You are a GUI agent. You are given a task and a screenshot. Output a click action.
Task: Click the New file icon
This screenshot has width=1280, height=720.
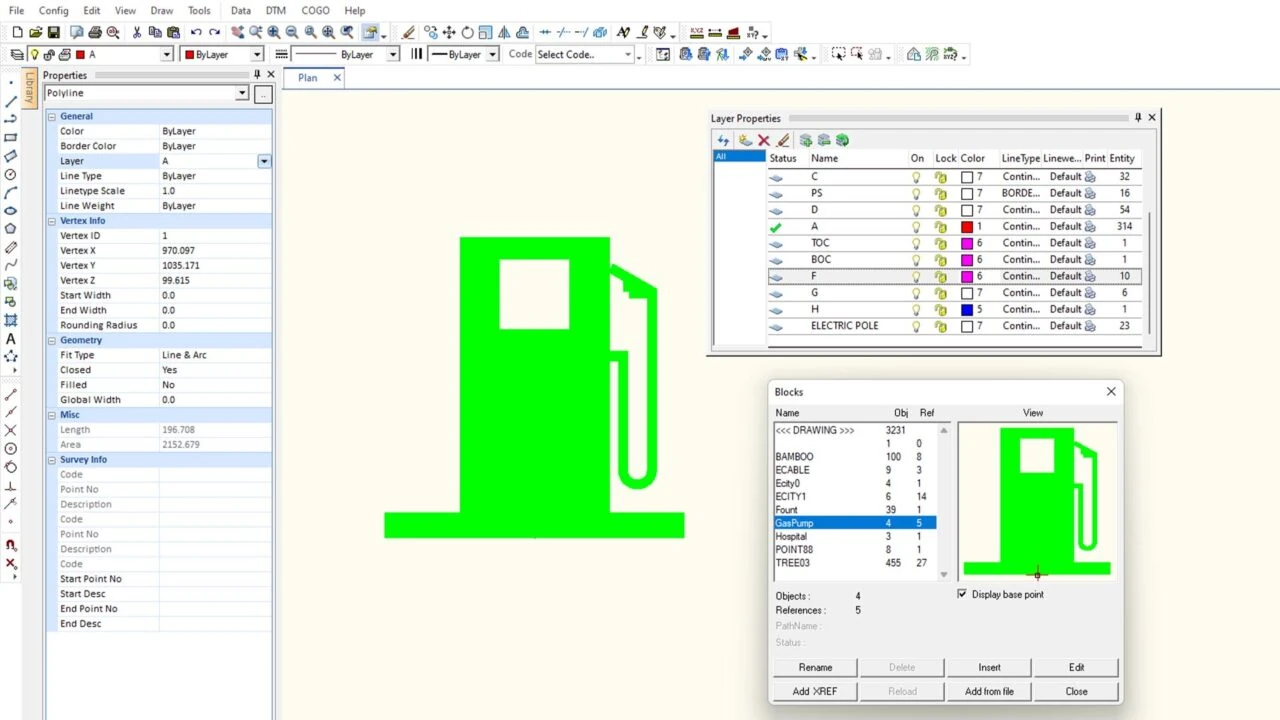(x=17, y=32)
